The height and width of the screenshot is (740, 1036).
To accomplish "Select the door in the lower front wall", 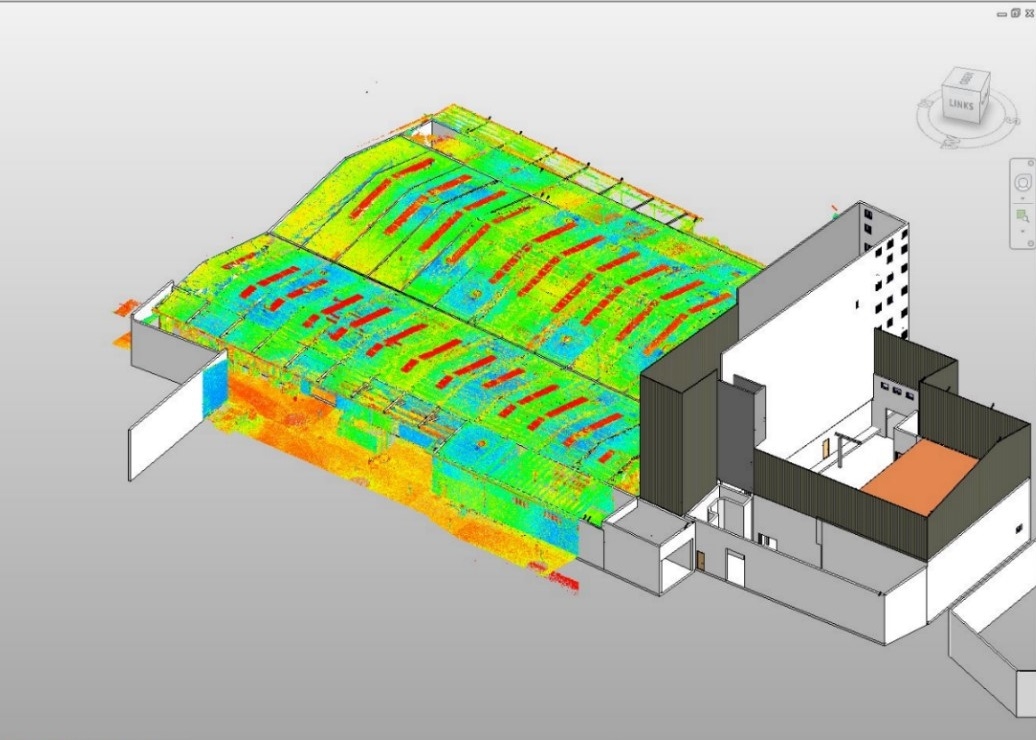I will 735,568.
